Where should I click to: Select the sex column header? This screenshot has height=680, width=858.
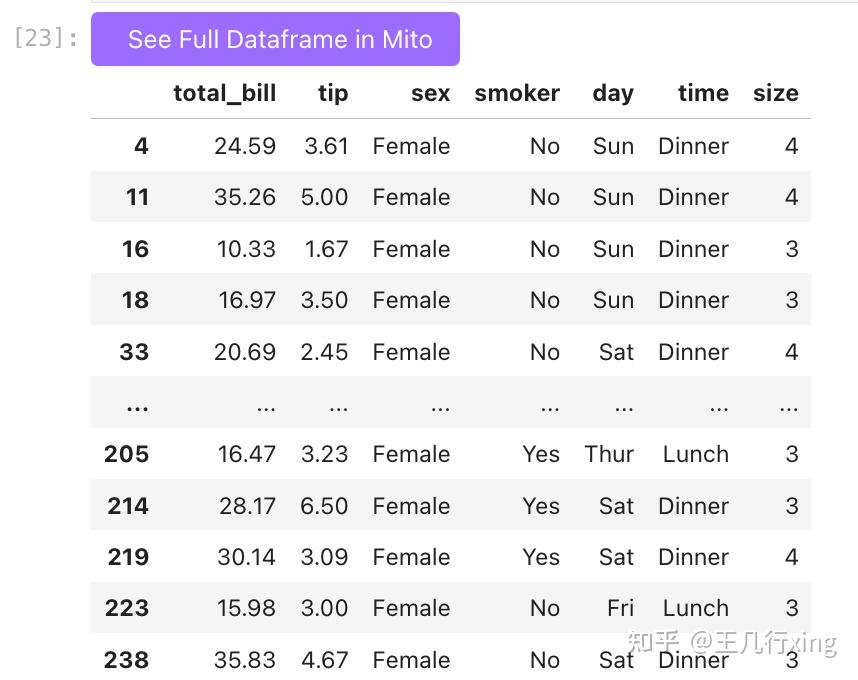(431, 93)
